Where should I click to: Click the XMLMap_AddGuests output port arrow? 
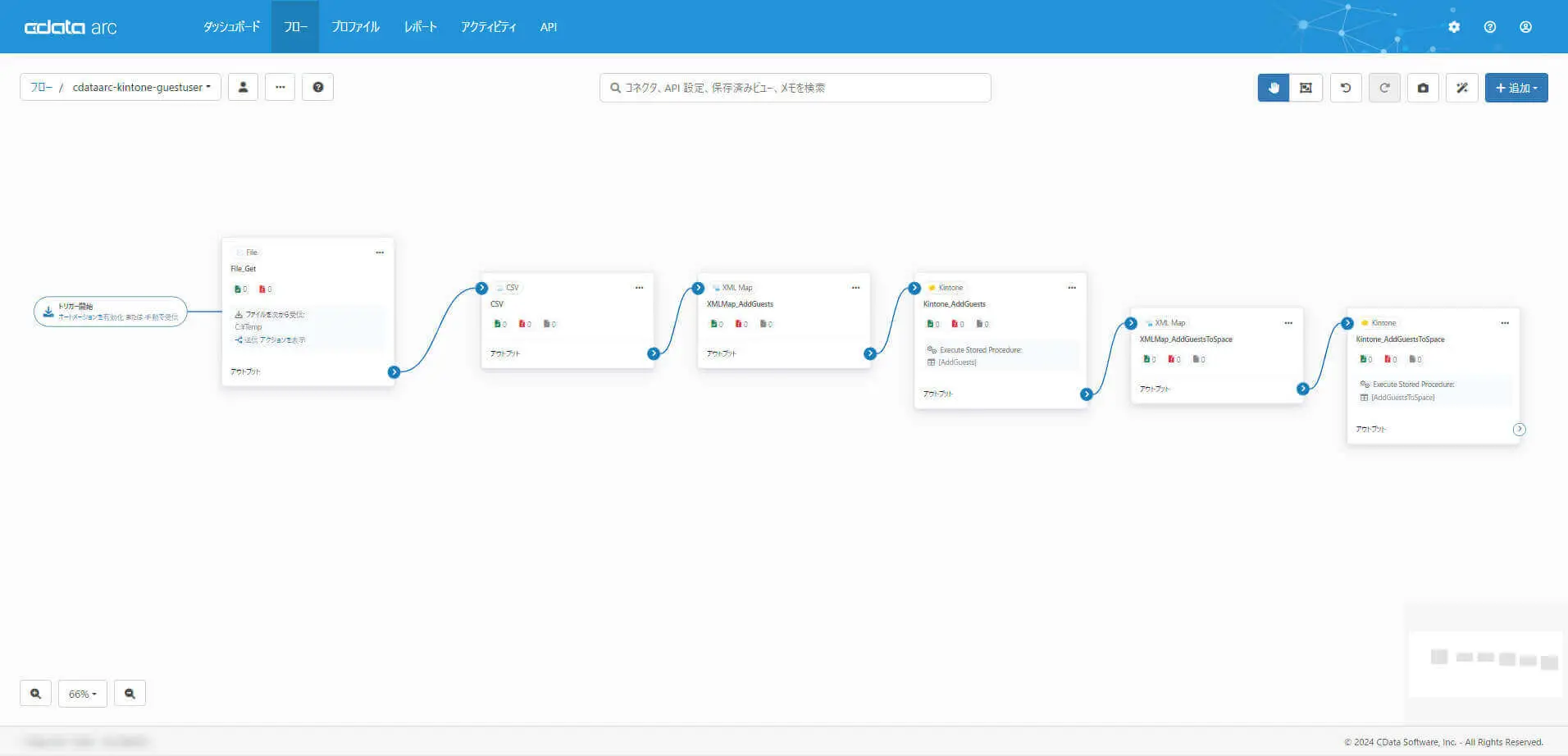[870, 354]
